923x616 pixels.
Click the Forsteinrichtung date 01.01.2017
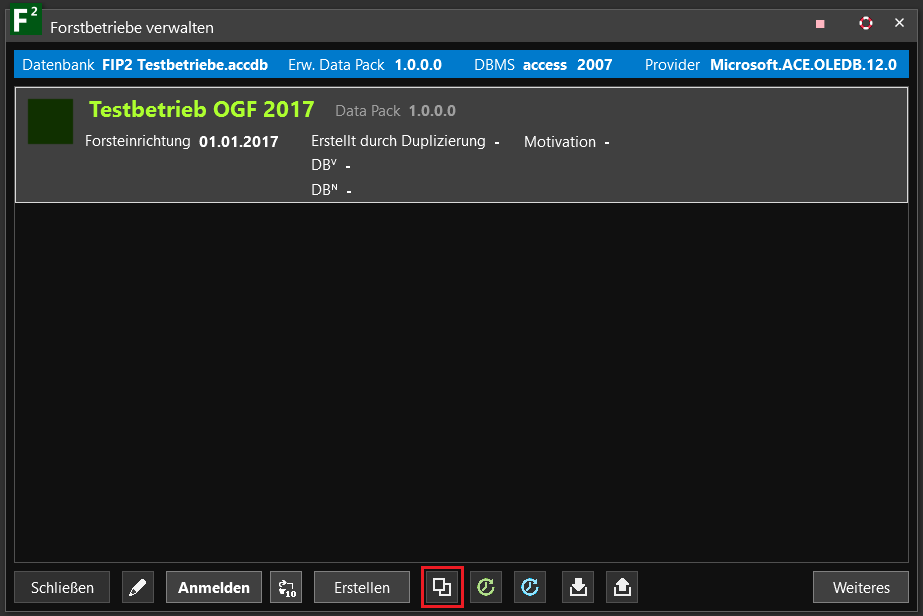point(239,141)
